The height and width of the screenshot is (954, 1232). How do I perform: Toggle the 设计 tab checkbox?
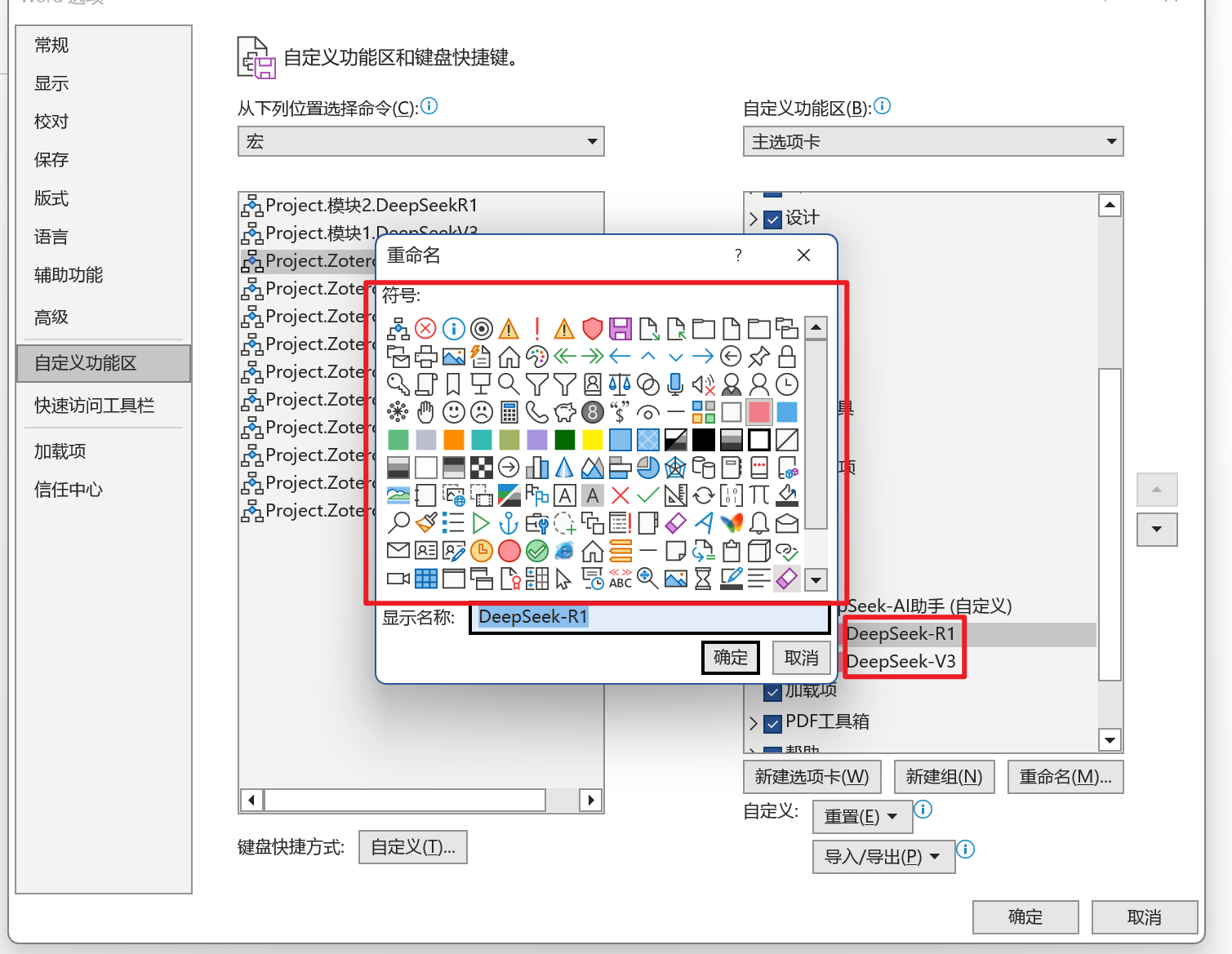[x=772, y=220]
